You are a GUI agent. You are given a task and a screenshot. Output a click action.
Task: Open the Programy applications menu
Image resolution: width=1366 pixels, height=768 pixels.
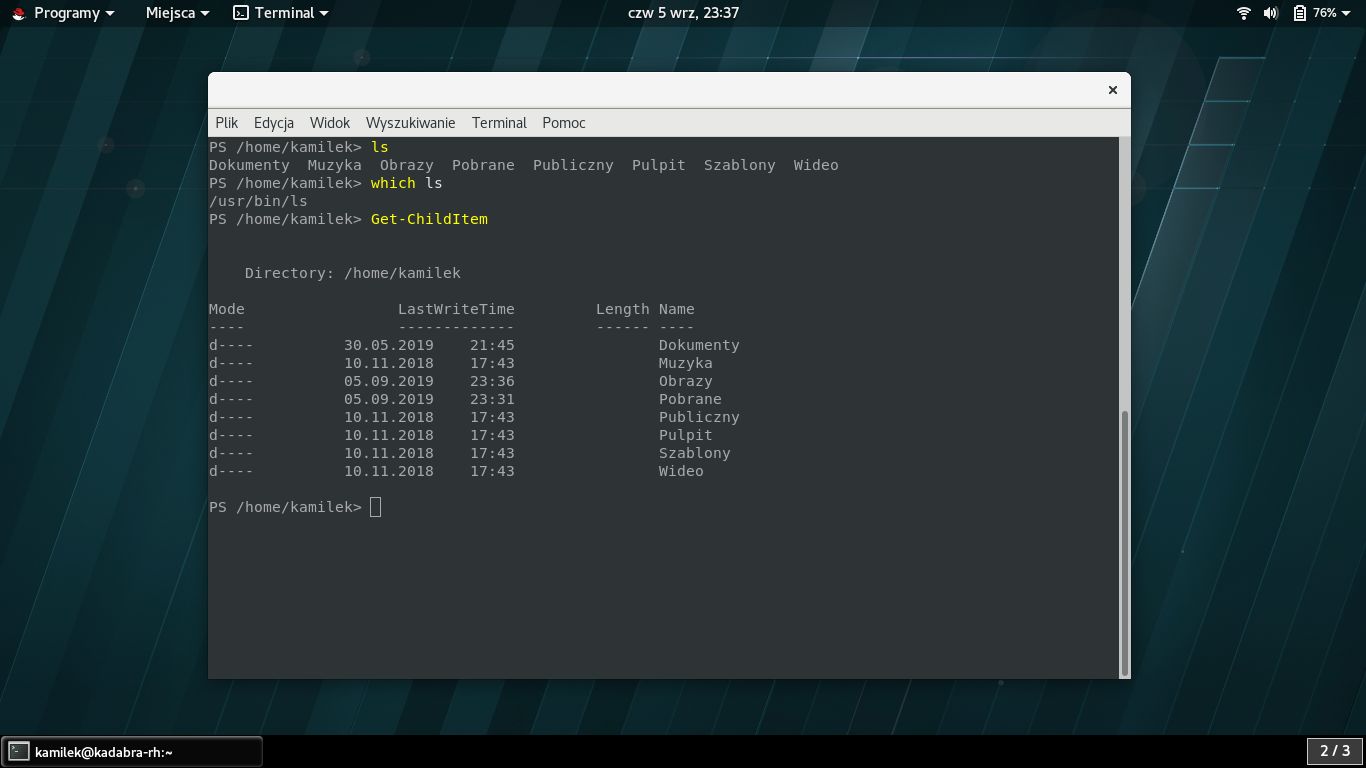pos(66,13)
